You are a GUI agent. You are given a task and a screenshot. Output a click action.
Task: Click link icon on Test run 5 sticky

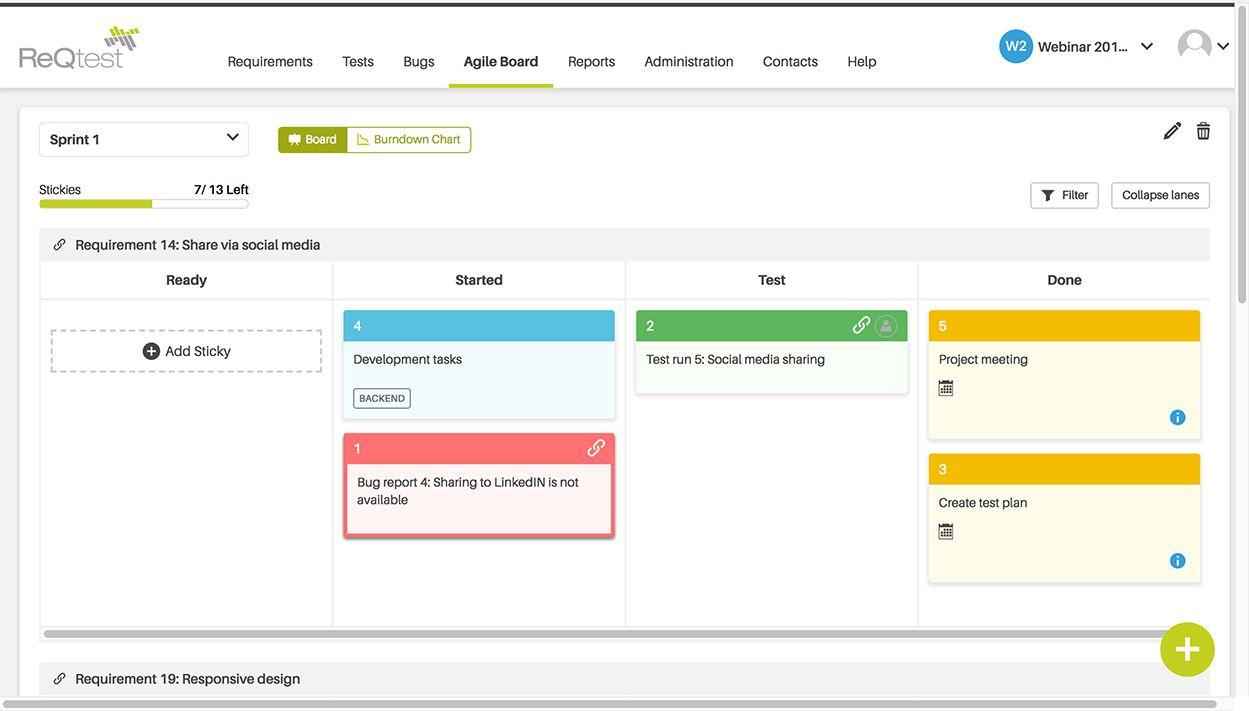pos(861,325)
